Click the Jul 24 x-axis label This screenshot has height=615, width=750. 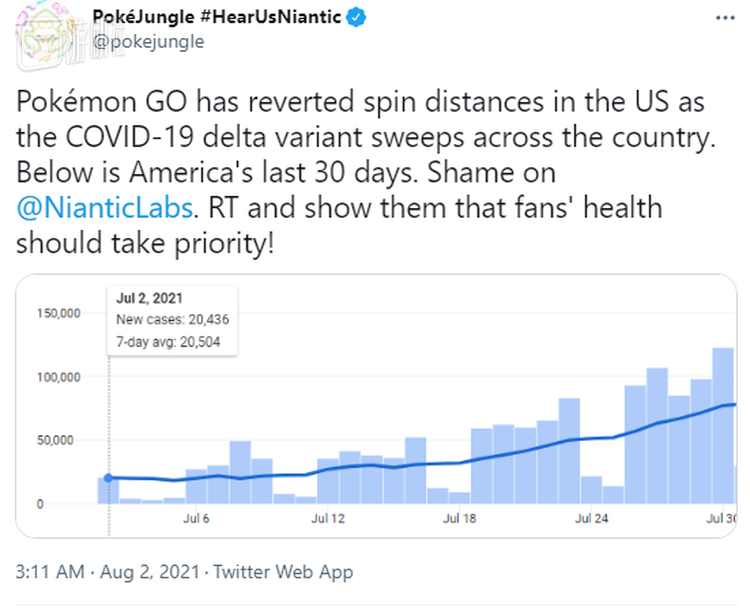592,518
